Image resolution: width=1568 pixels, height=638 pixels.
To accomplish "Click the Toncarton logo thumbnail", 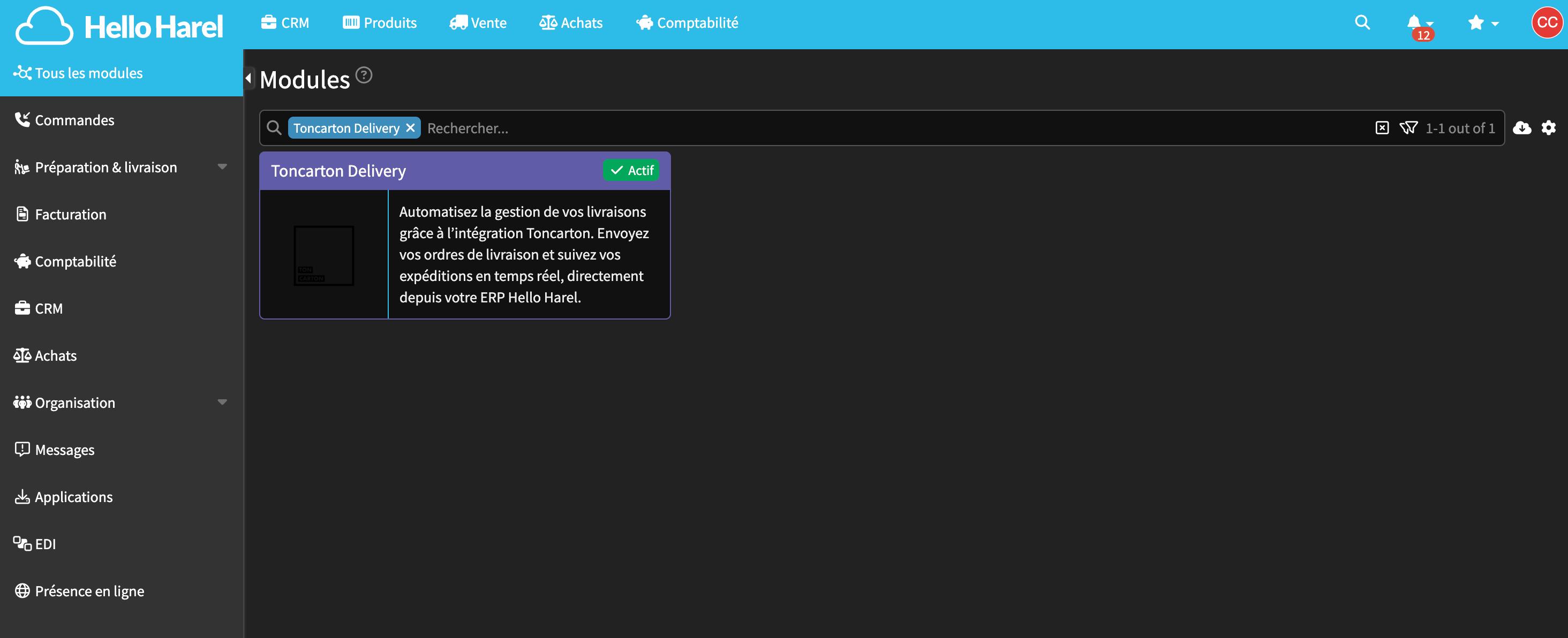I will 324,255.
